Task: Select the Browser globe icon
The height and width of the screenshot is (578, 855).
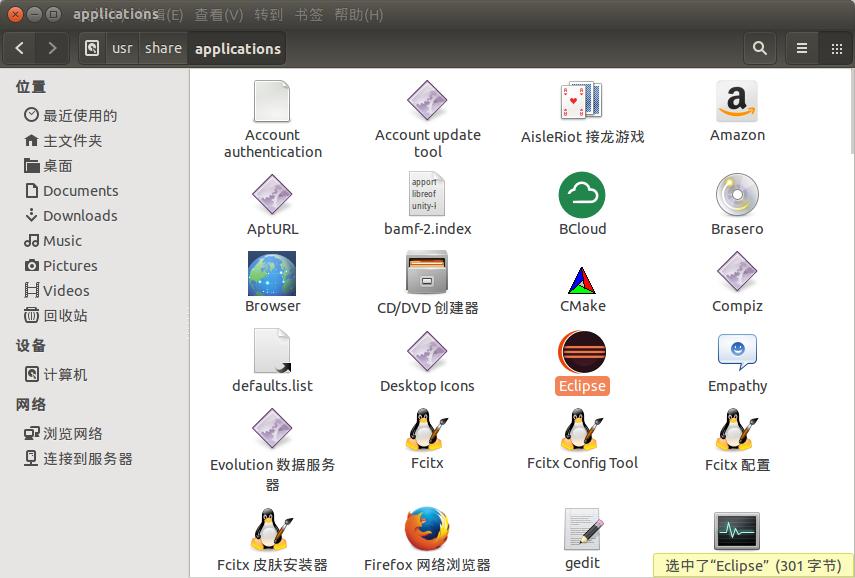Action: point(272,273)
